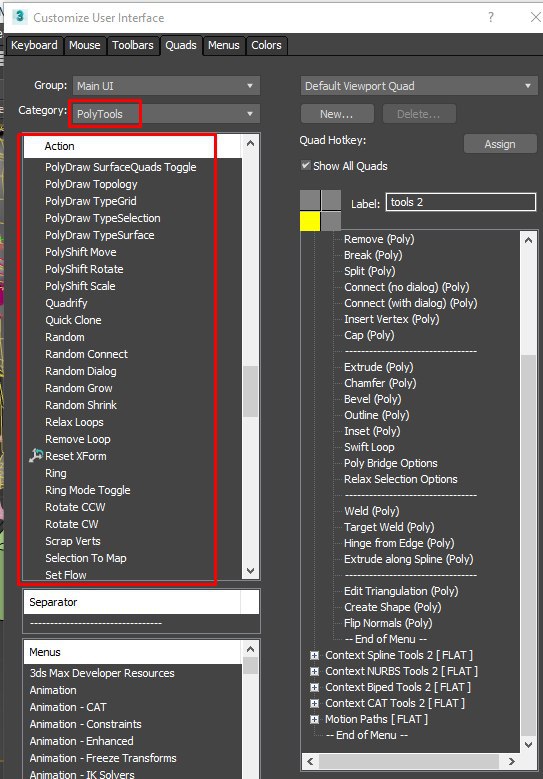Click the help question mark in title bar

pos(491,17)
